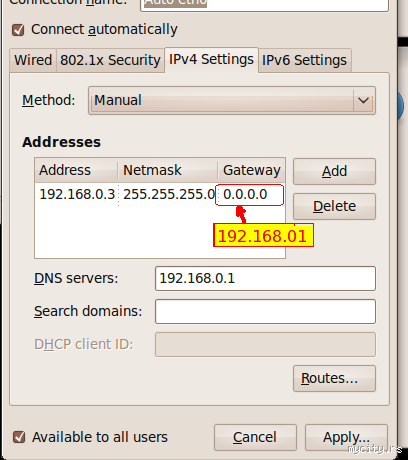Select the gateway cell 0.0.0.0
The height and width of the screenshot is (460, 408).
pos(250,195)
